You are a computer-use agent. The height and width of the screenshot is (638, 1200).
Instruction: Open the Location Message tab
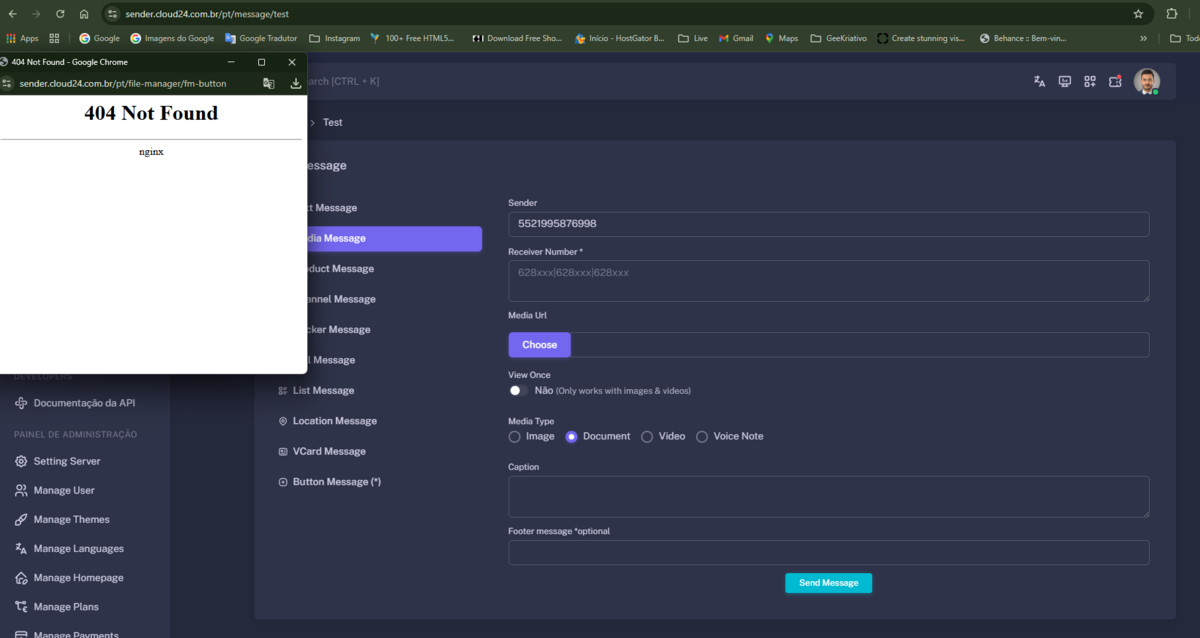click(x=334, y=421)
